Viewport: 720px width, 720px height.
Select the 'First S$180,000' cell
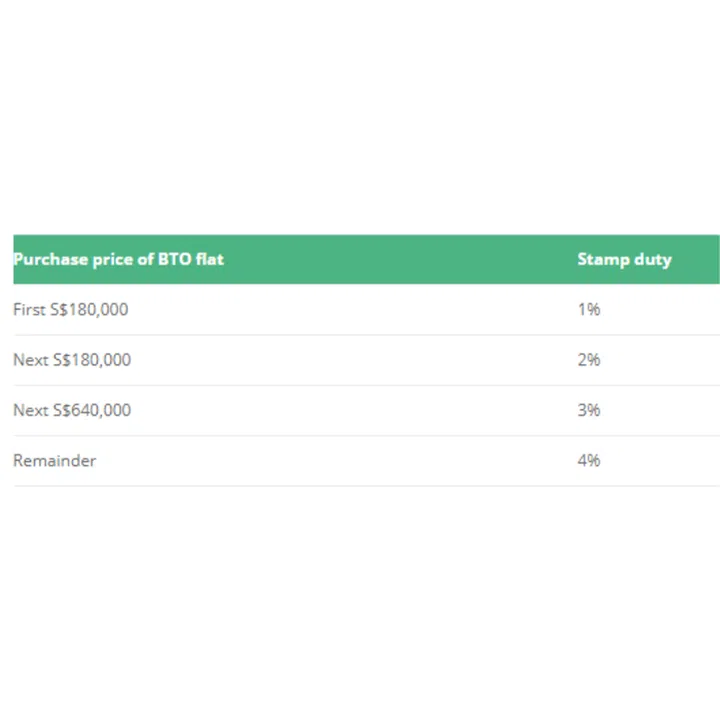point(71,310)
